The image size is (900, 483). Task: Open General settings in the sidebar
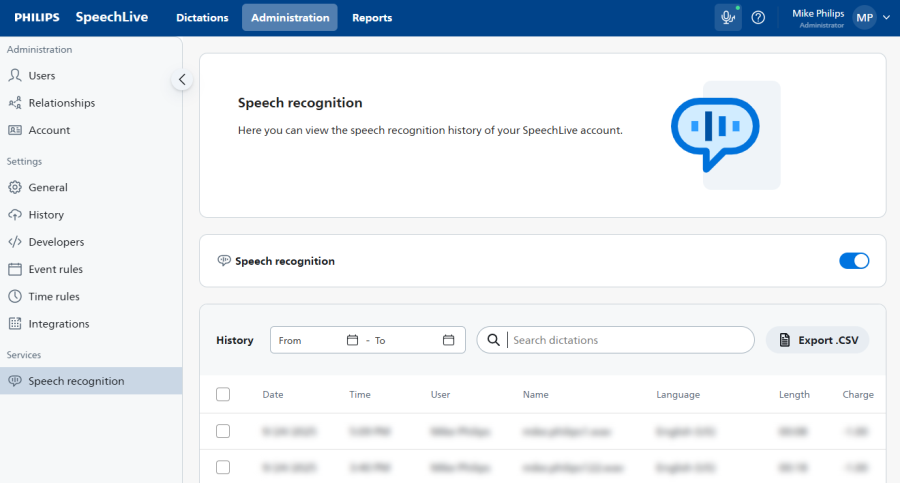point(91,187)
